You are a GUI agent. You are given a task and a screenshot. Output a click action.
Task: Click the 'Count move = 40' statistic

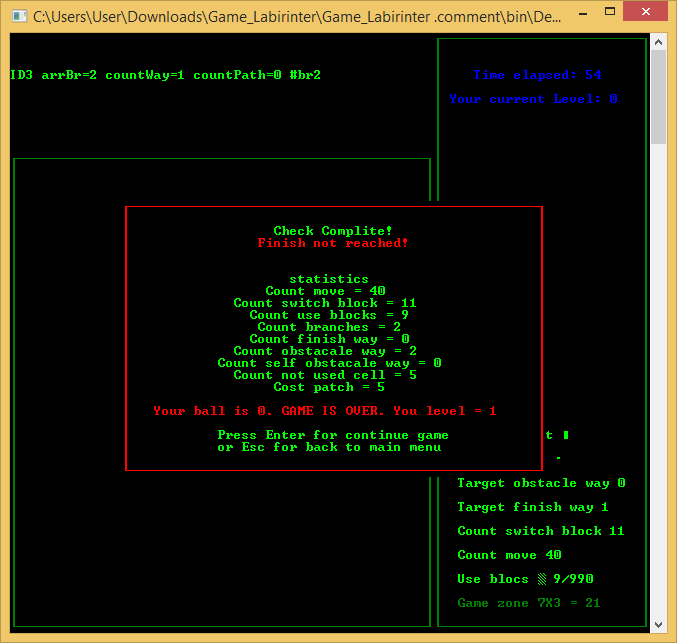325,291
